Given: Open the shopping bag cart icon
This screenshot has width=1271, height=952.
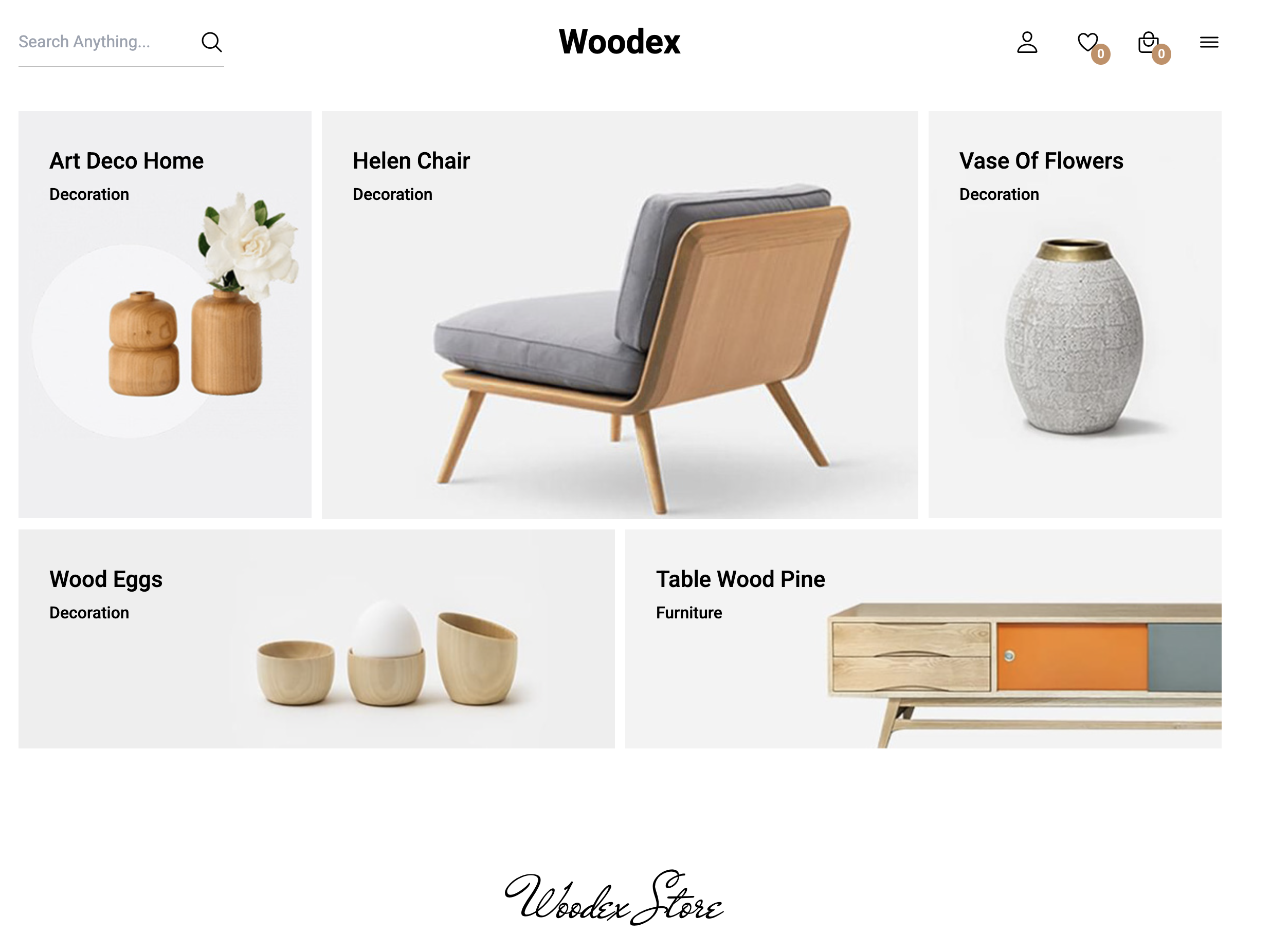Looking at the screenshot, I should (x=1148, y=42).
